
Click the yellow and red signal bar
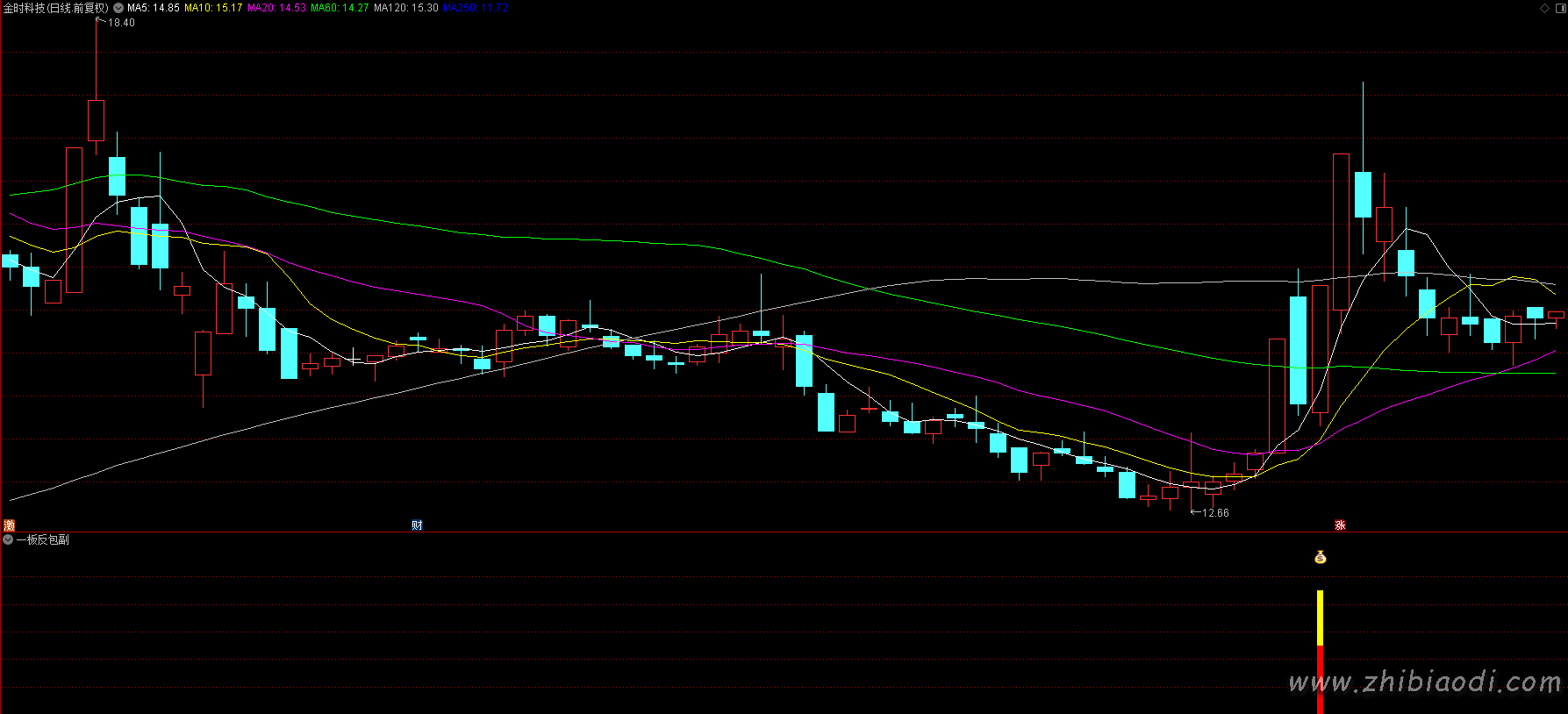pyautogui.click(x=1320, y=649)
